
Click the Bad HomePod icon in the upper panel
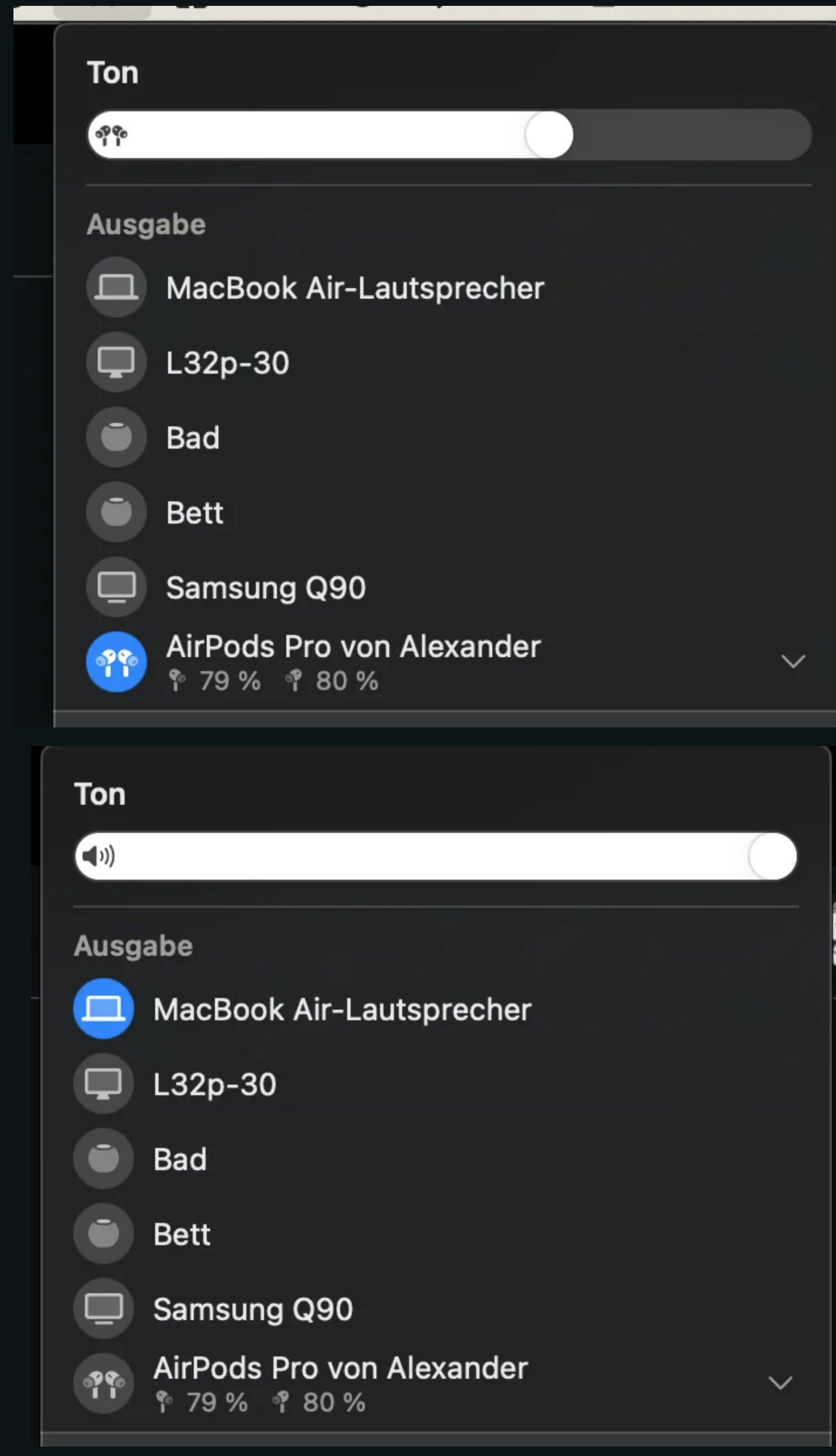tap(116, 437)
